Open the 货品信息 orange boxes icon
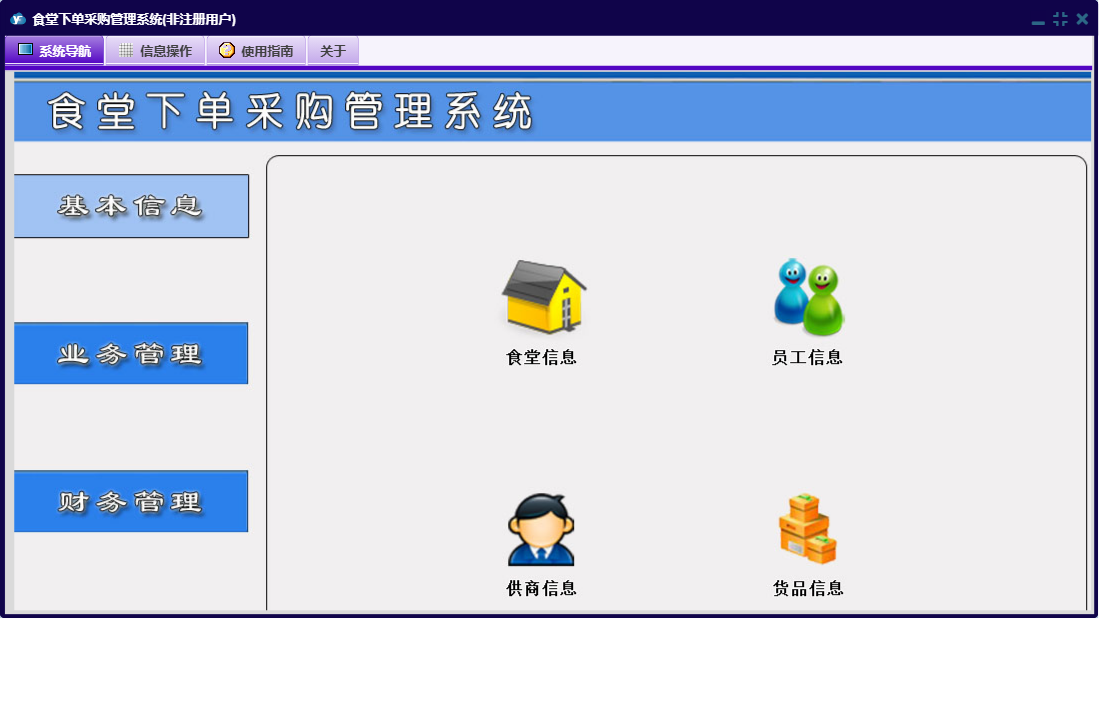This screenshot has width=1099, height=723. (807, 529)
